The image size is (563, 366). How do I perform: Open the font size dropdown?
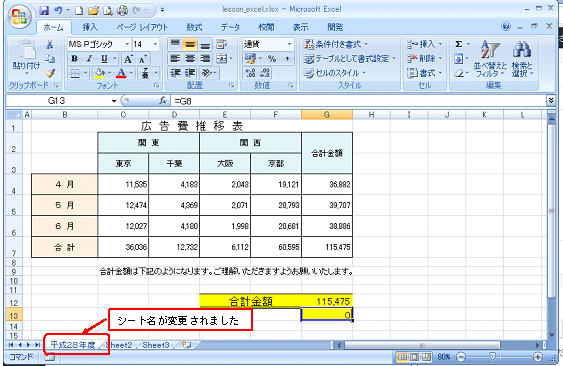point(155,44)
